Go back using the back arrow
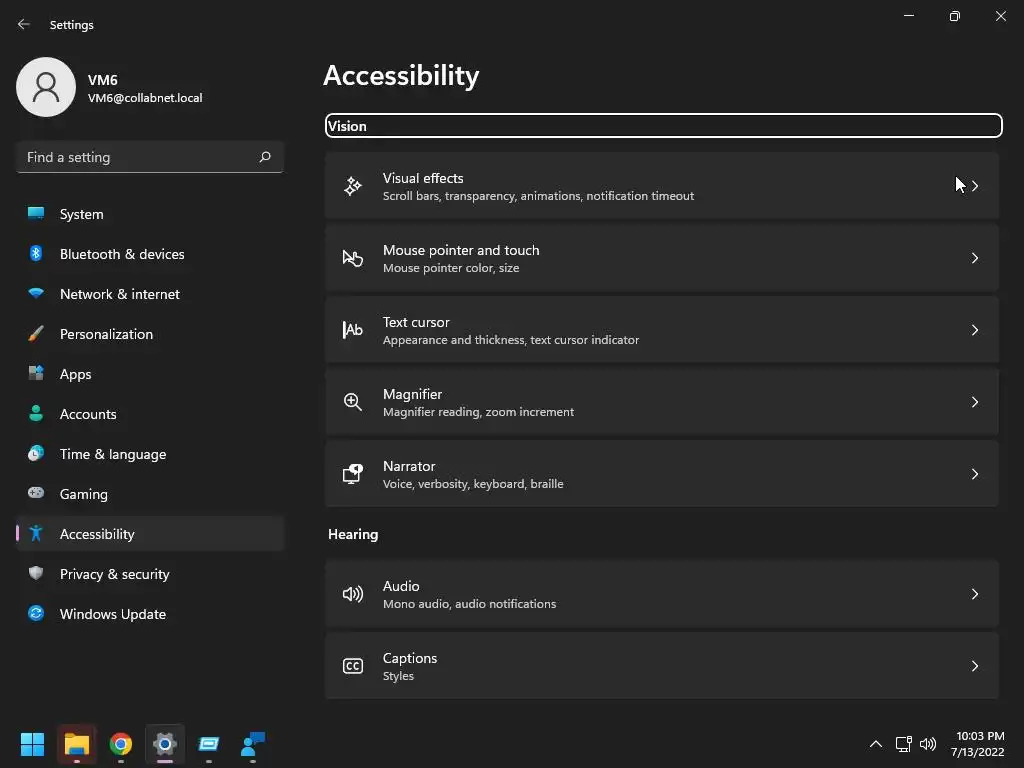The image size is (1024, 768). [x=24, y=25]
